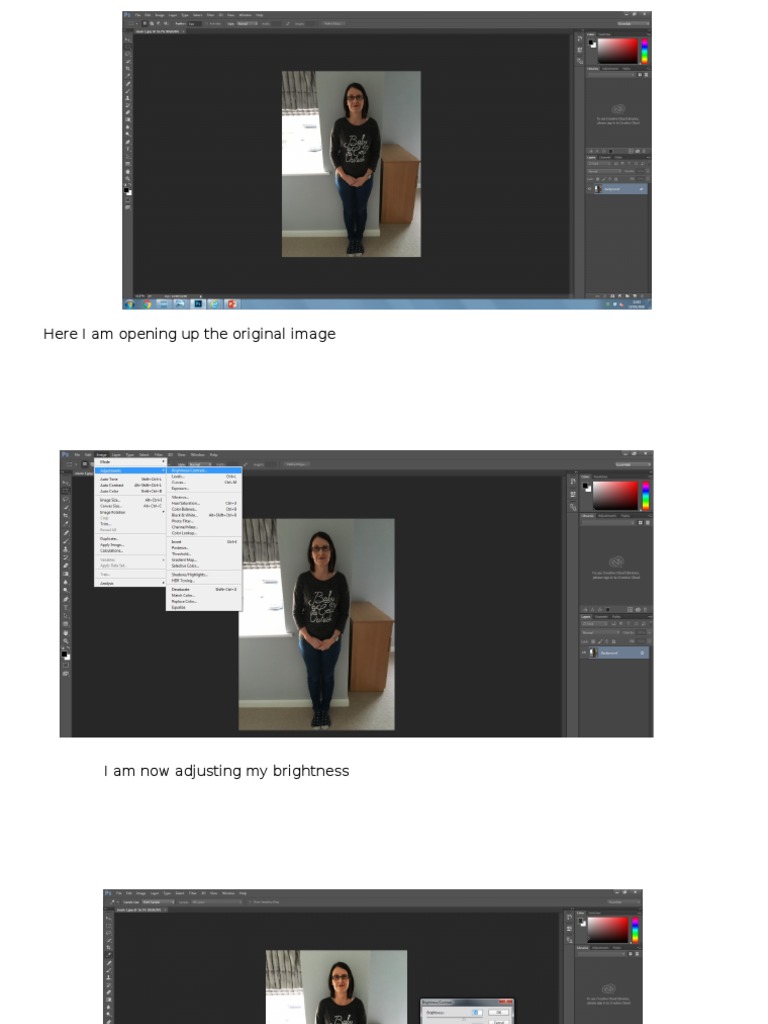Toggle lock position in the brightness-adjusting Layers panel
Screen dimensions: 768x1024
pyautogui.click(x=607, y=641)
